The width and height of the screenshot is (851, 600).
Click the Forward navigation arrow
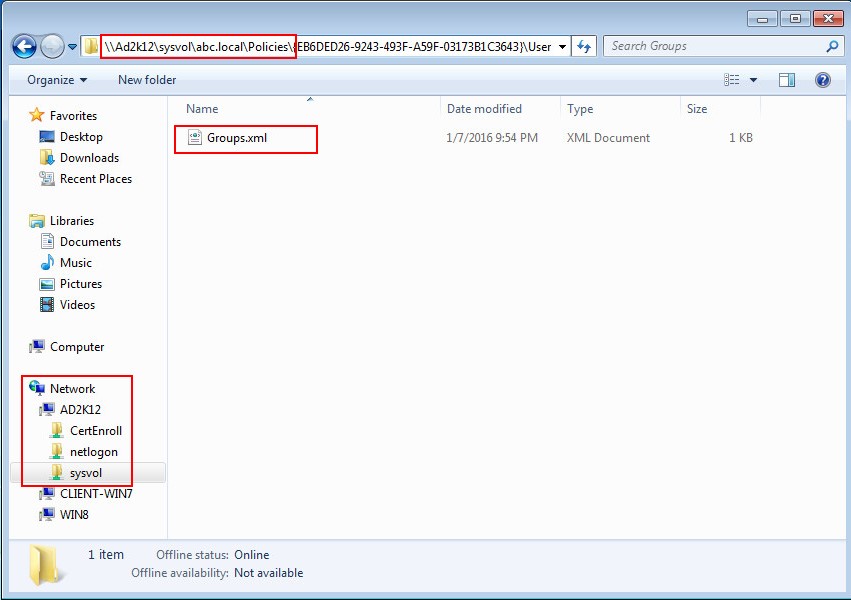click(x=52, y=47)
